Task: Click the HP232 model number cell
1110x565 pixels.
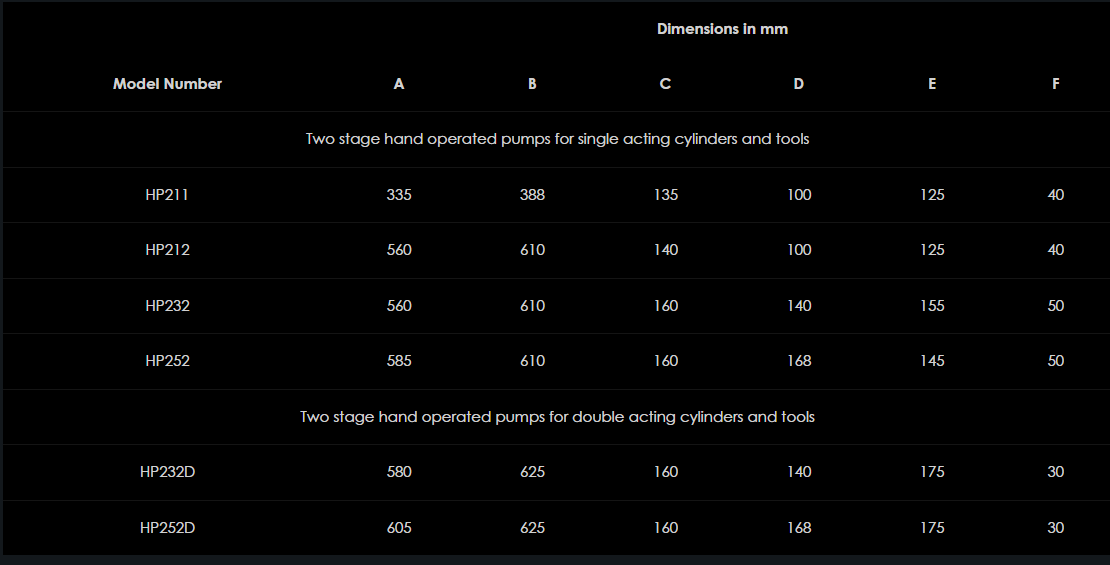Action: pos(167,306)
